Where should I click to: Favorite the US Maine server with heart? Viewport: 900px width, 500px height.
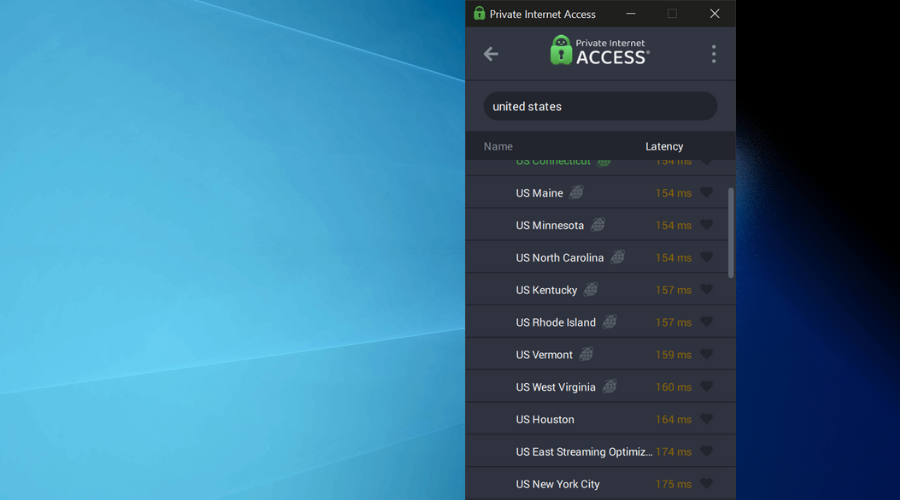coord(706,193)
